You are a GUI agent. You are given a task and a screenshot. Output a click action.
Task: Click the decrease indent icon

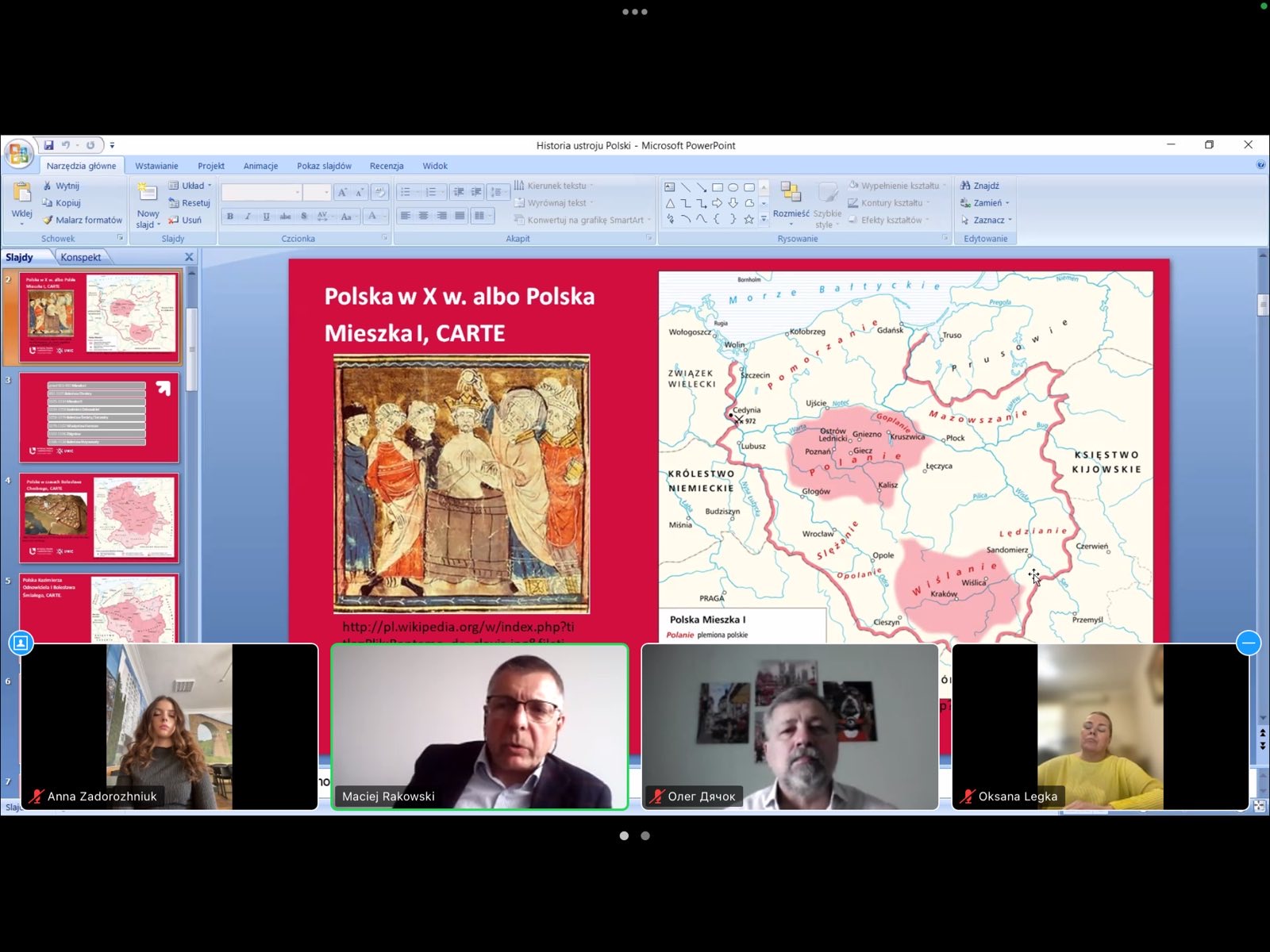click(x=458, y=192)
